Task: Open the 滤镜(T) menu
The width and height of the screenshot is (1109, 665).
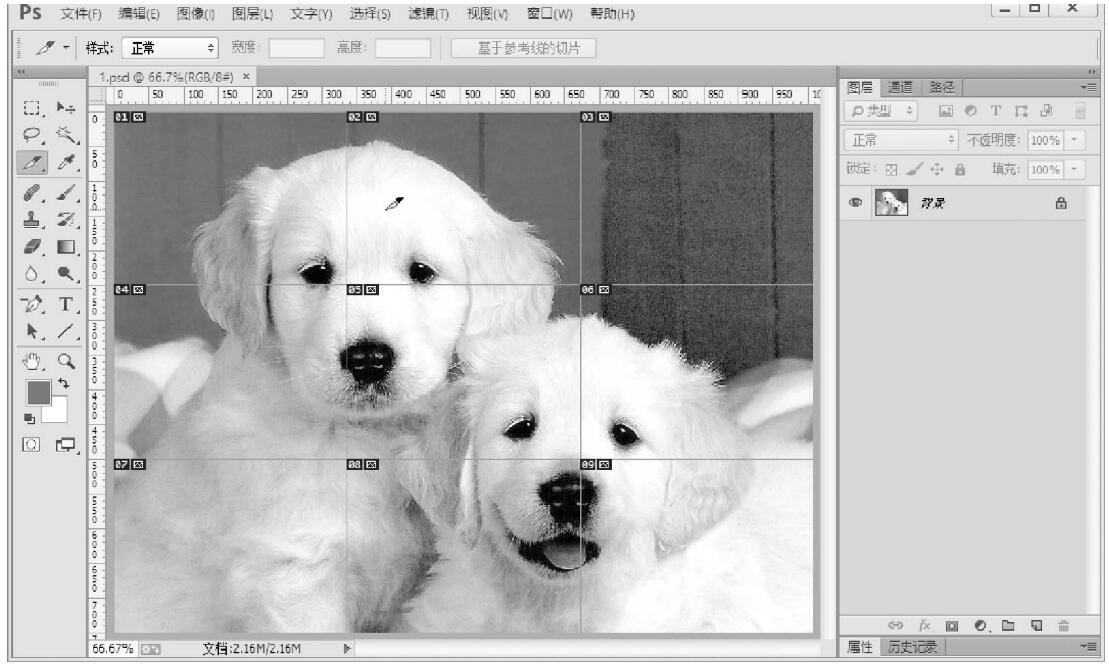Action: click(427, 14)
